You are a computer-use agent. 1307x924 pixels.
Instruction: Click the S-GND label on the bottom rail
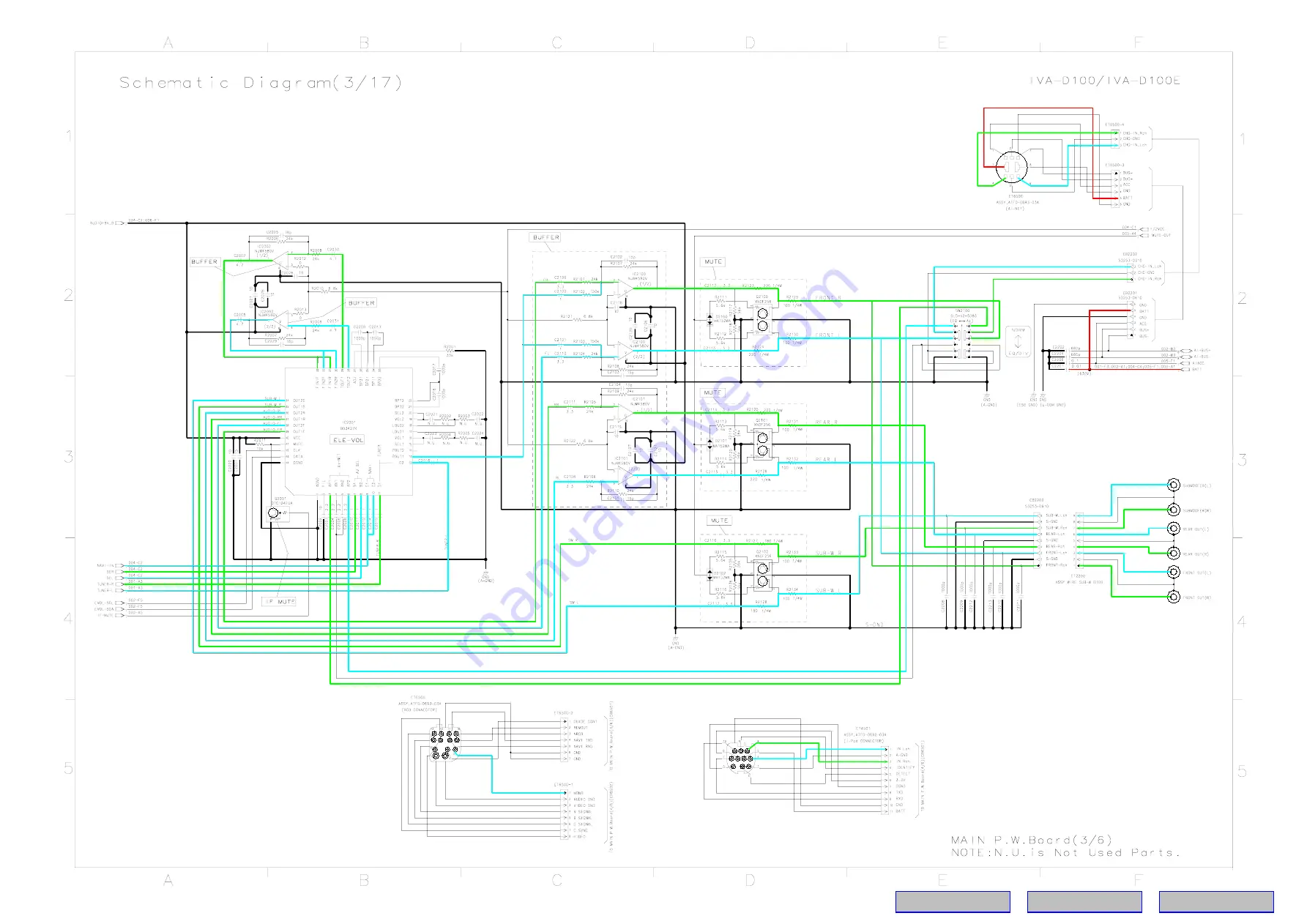[x=875, y=625]
